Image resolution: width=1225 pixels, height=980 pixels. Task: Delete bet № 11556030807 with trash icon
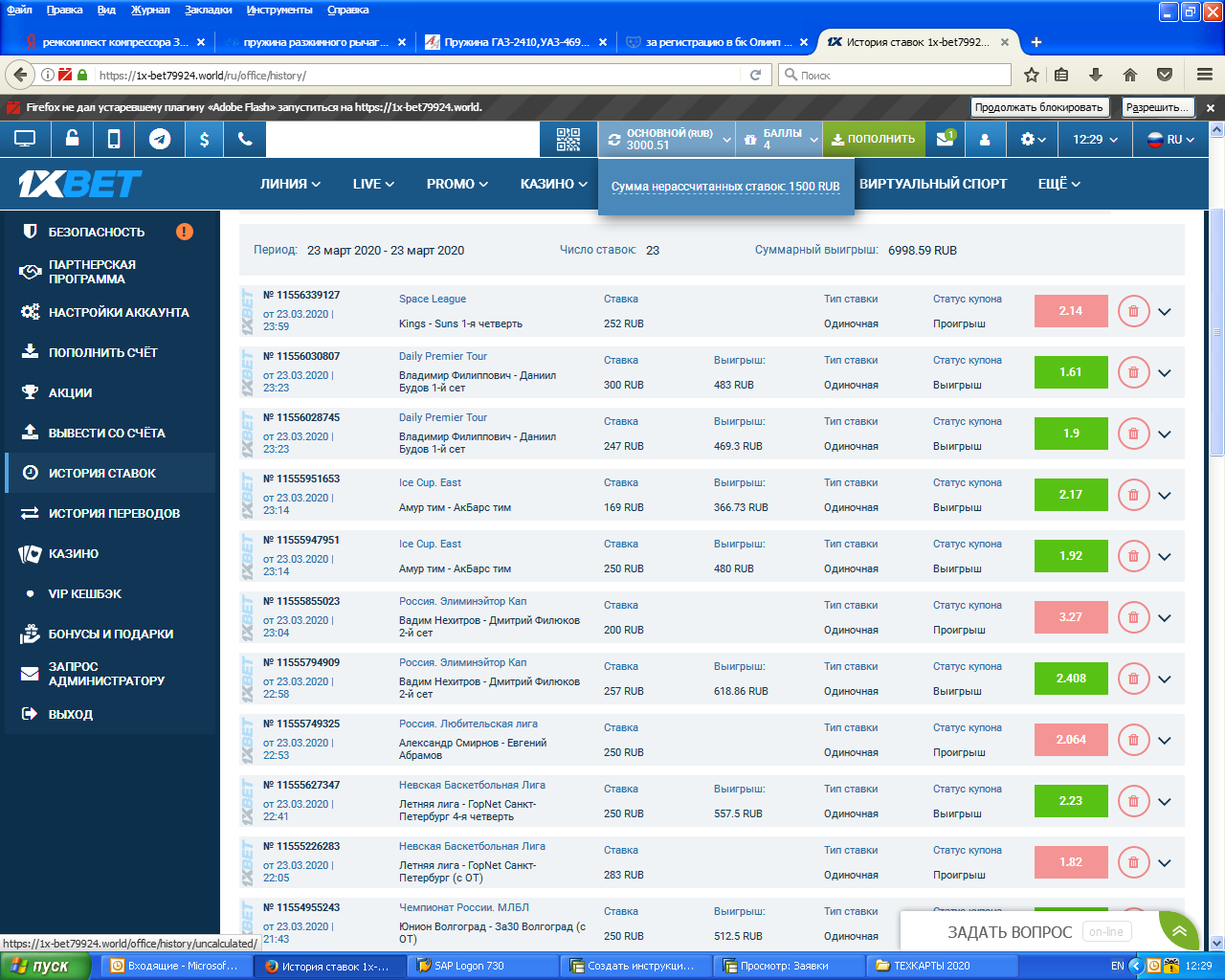(1133, 372)
